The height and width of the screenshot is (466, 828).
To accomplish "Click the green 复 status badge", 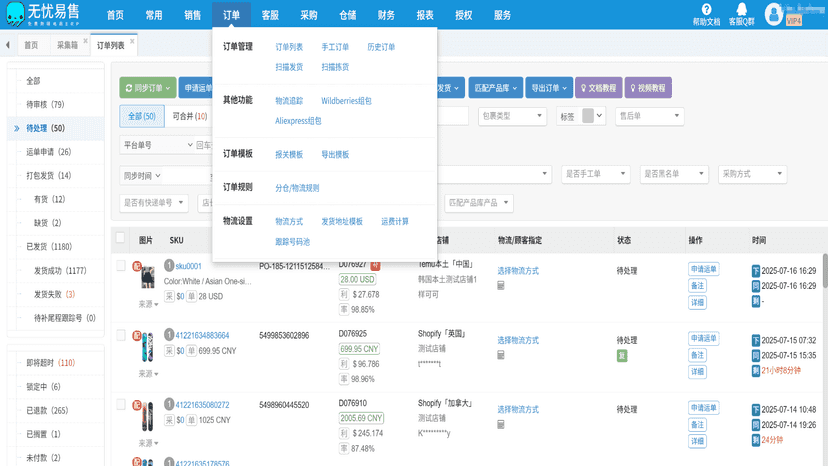I will click(622, 356).
